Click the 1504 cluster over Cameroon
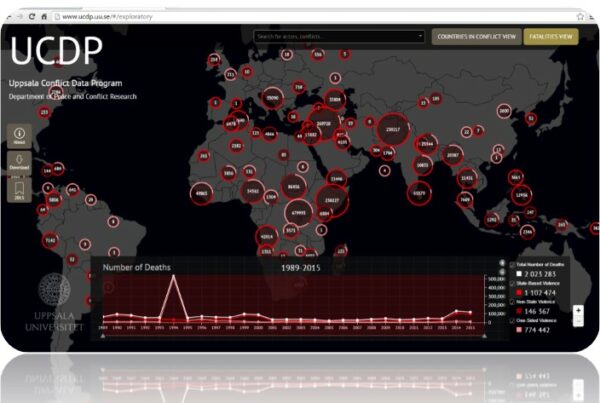600x403 pixels. pyautogui.click(x=271, y=197)
